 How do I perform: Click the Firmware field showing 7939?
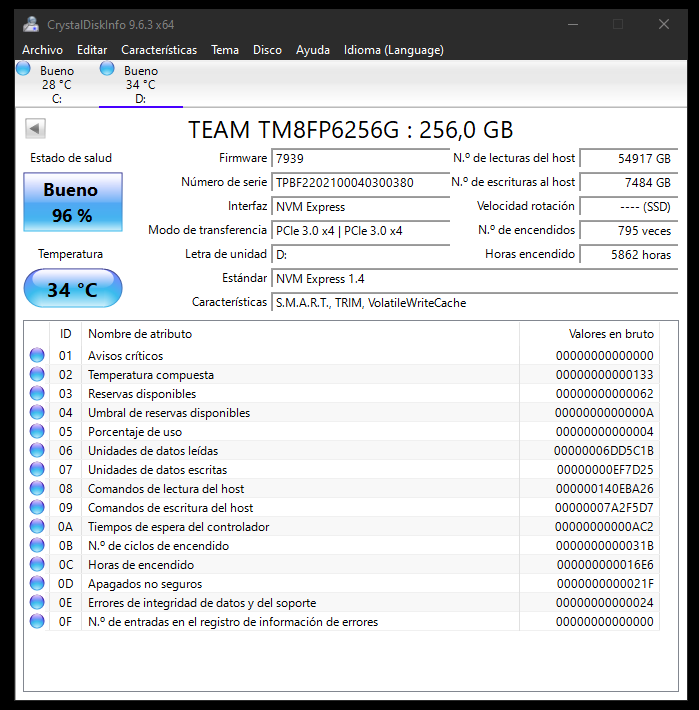point(360,158)
